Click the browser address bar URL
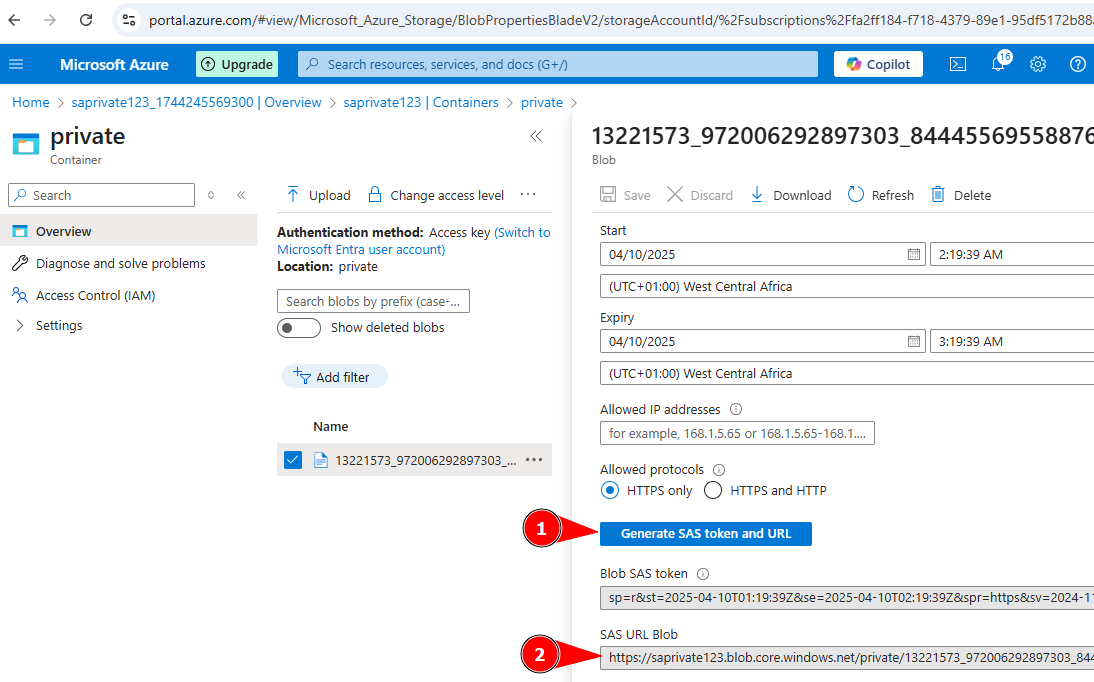 [621, 20]
